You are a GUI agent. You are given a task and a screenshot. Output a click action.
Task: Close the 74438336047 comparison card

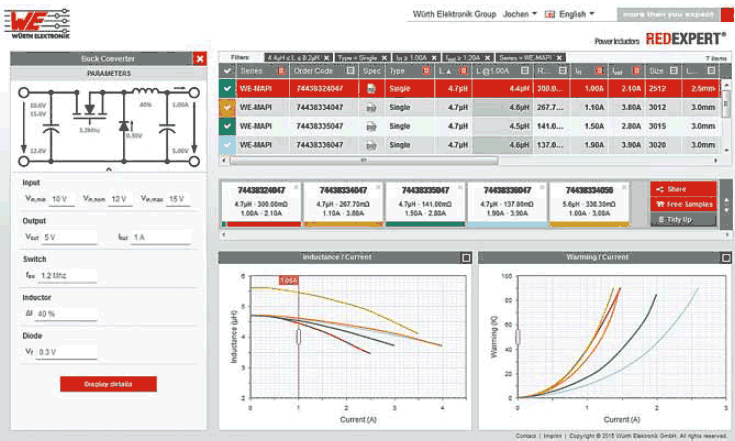pyautogui.click(x=542, y=187)
